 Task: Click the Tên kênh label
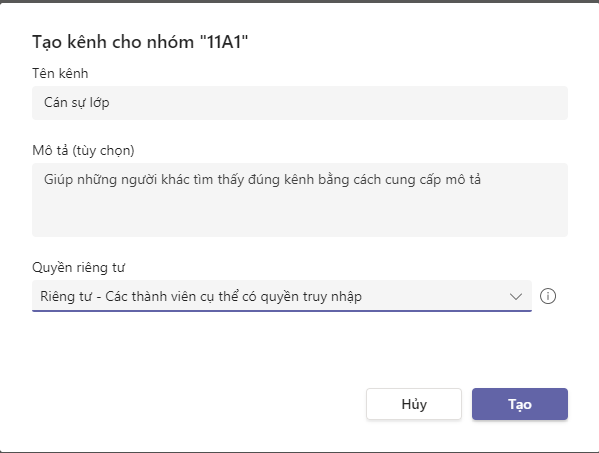pyautogui.click(x=60, y=73)
